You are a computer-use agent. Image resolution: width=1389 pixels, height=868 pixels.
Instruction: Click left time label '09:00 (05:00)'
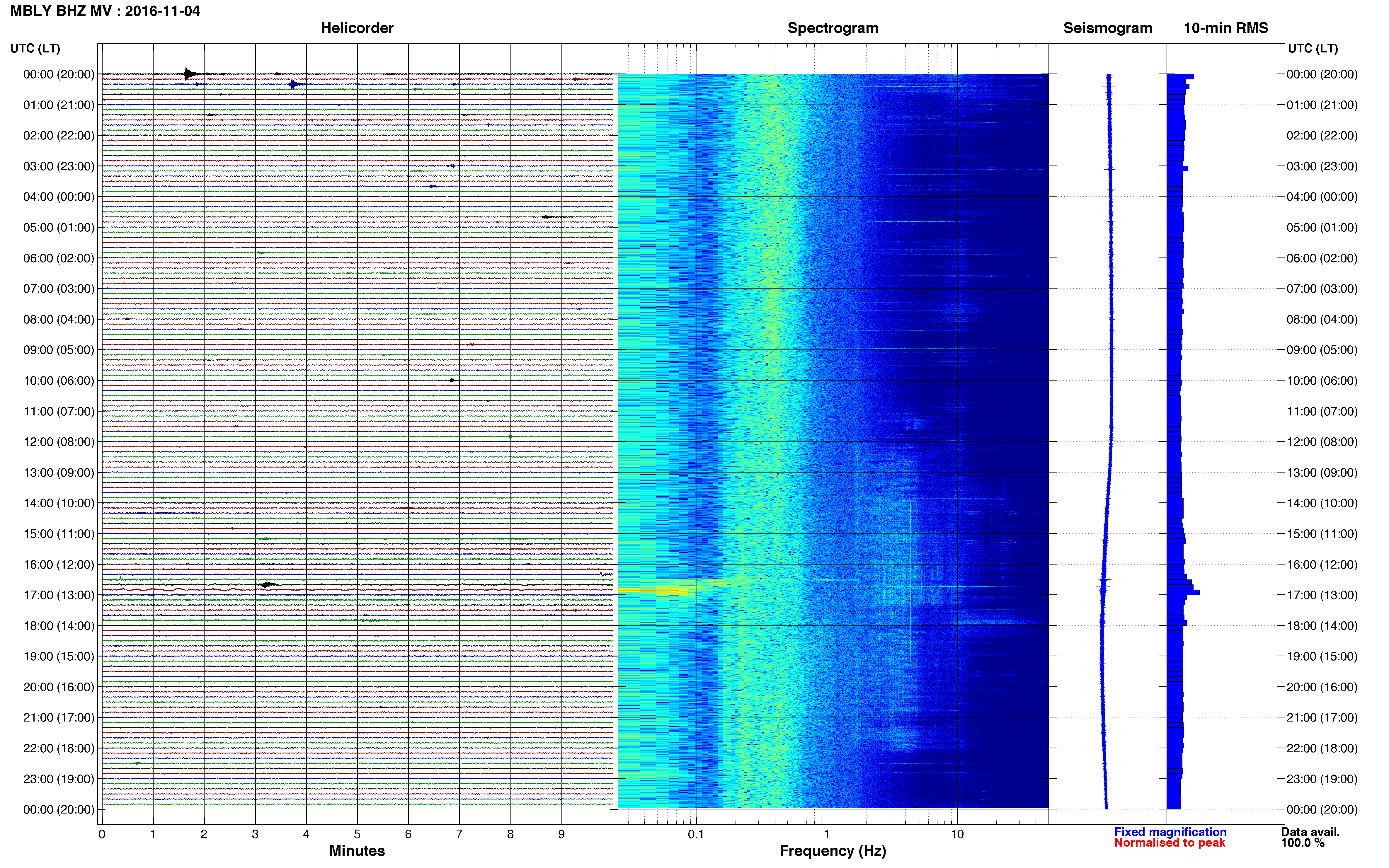point(59,350)
